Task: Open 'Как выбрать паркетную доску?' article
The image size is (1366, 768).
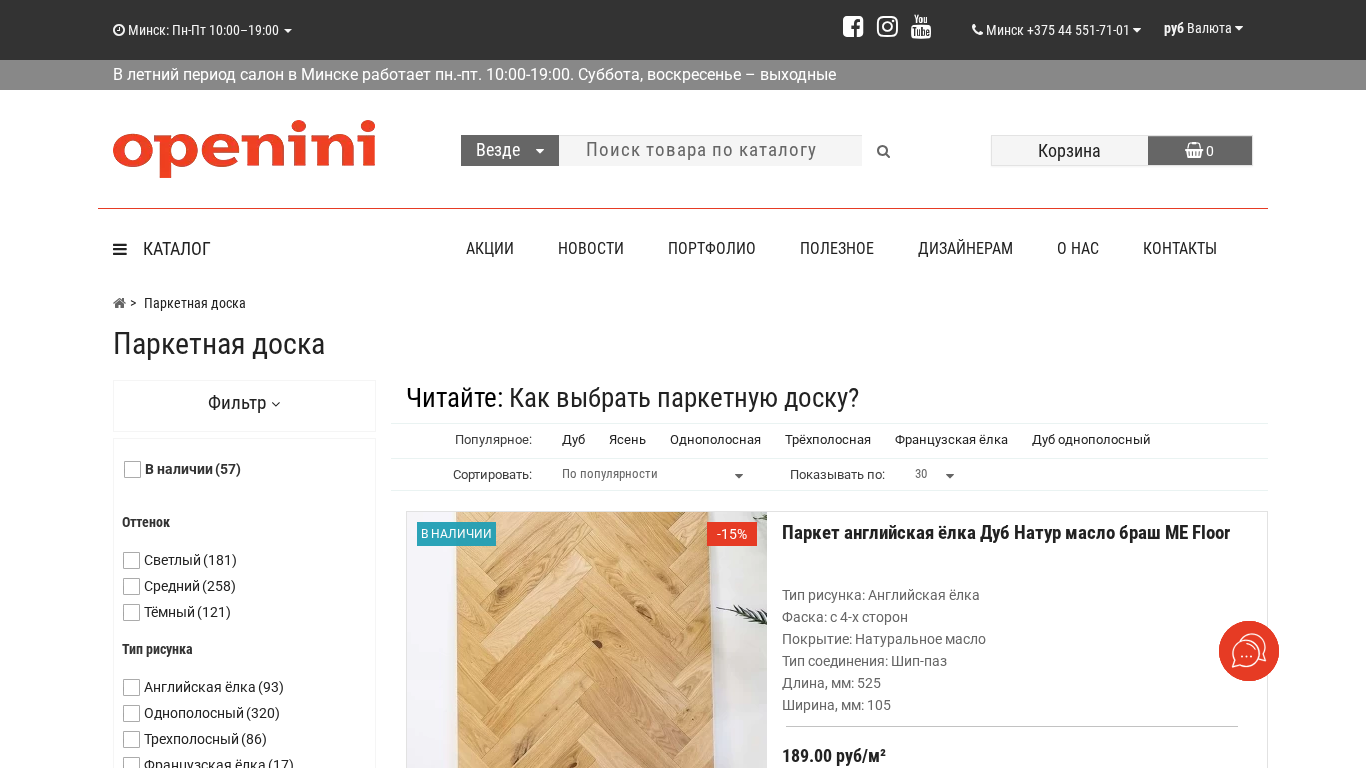Action: pyautogui.click(x=684, y=398)
